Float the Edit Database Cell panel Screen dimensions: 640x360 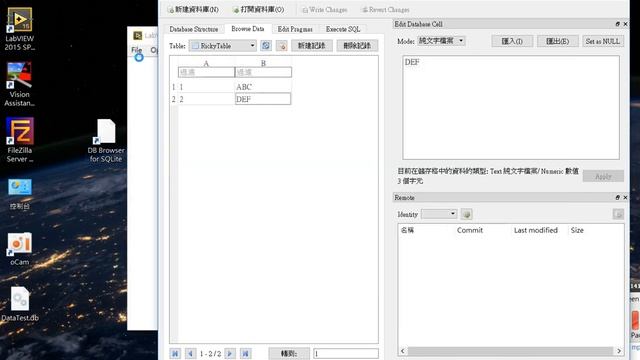click(x=618, y=24)
